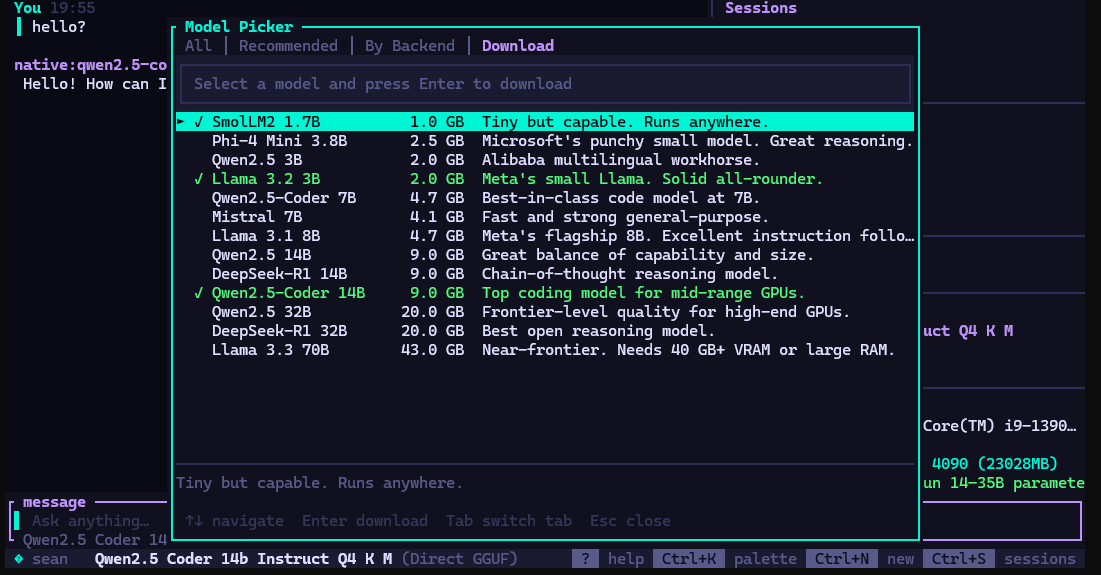Screen dimensions: 1101x575
Task: Click the status bar model name
Action: pyautogui.click(x=243, y=559)
